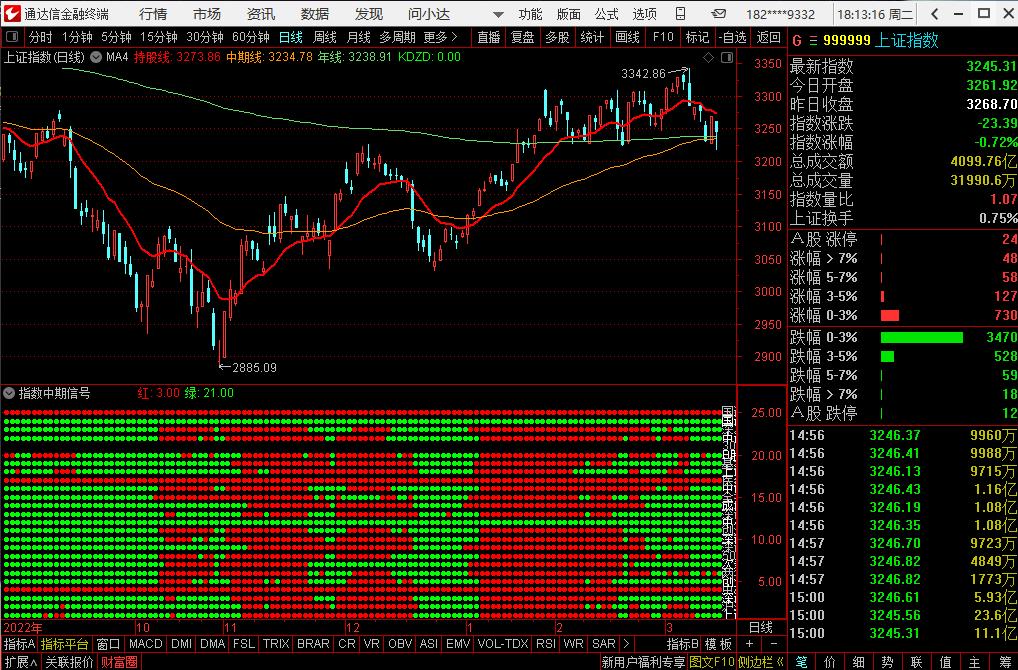Switch to 60分钟 period

pos(251,38)
